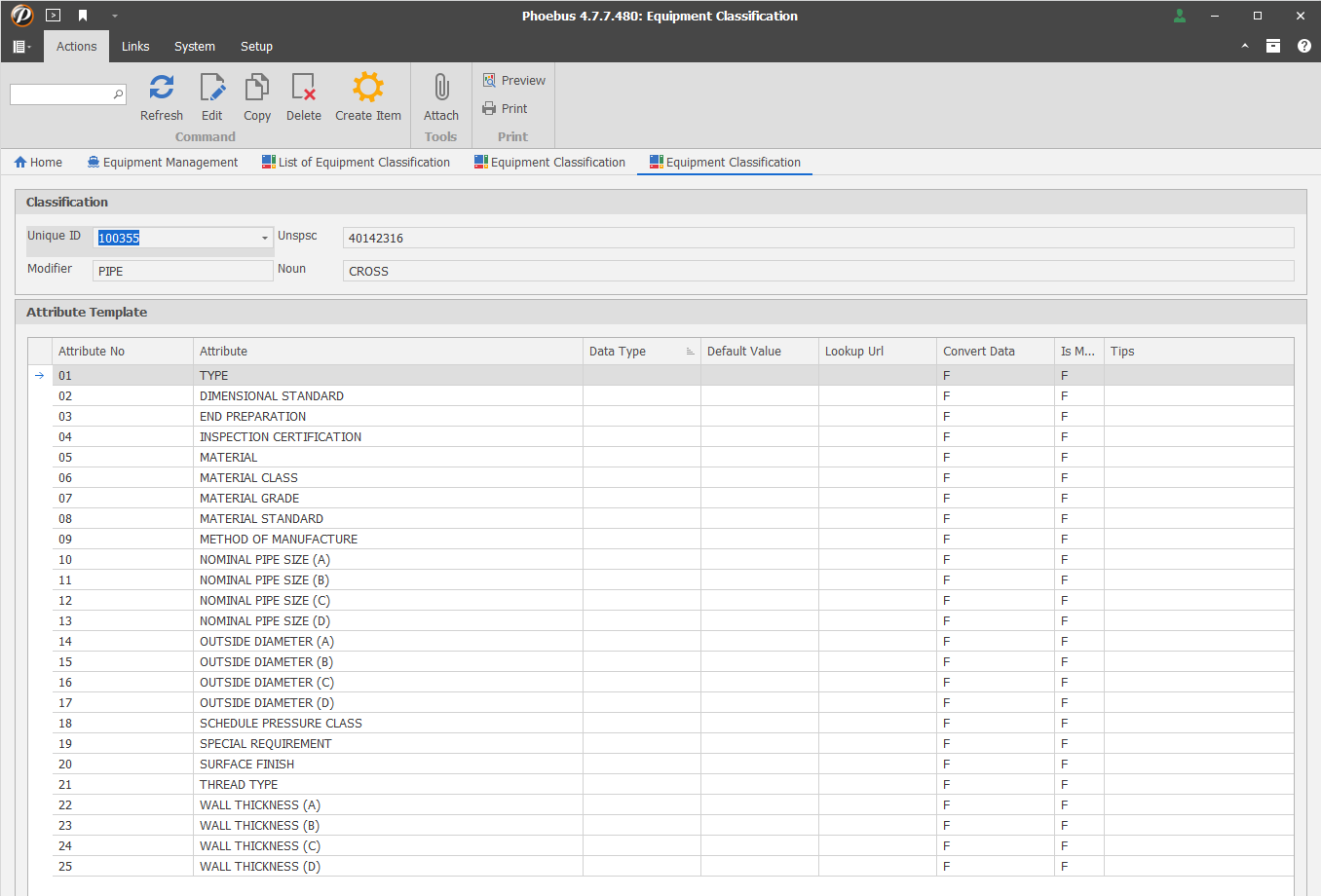
Task: Expand the Unique ID dropdown arrow
Action: pos(264,239)
